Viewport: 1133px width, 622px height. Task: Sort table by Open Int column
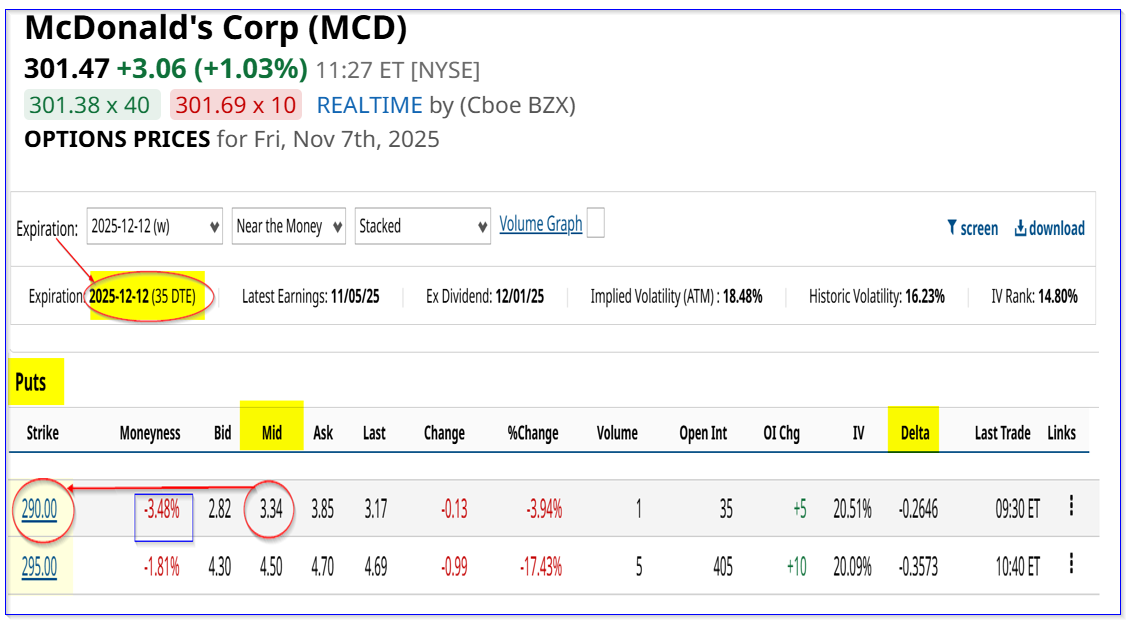point(704,433)
